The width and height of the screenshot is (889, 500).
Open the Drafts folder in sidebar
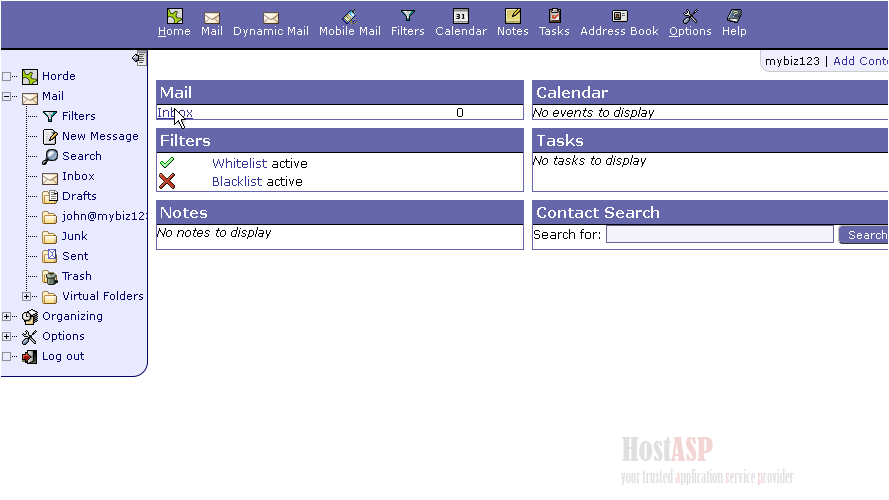(79, 196)
